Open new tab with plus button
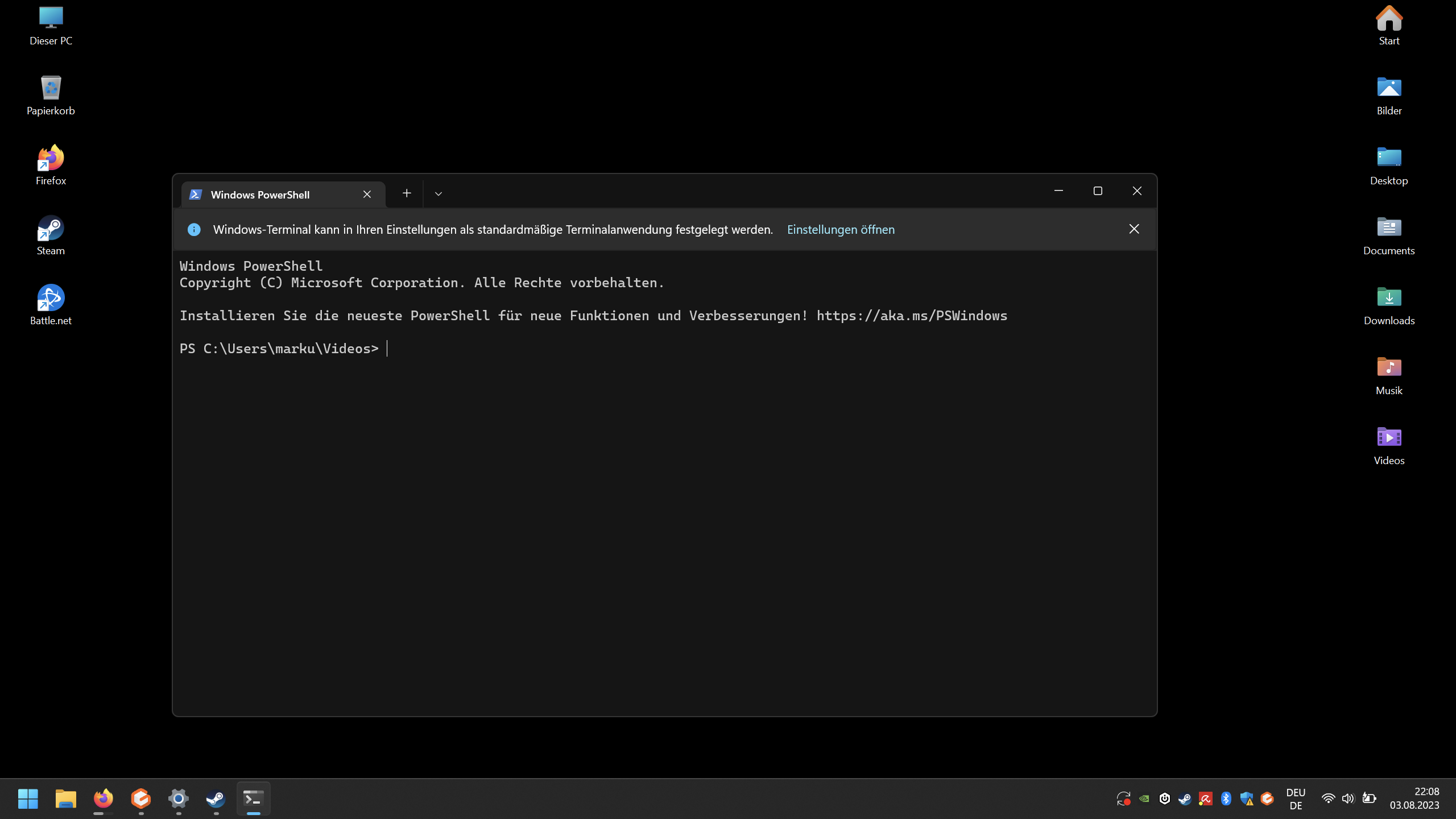This screenshot has height=819, width=1456. [x=406, y=193]
